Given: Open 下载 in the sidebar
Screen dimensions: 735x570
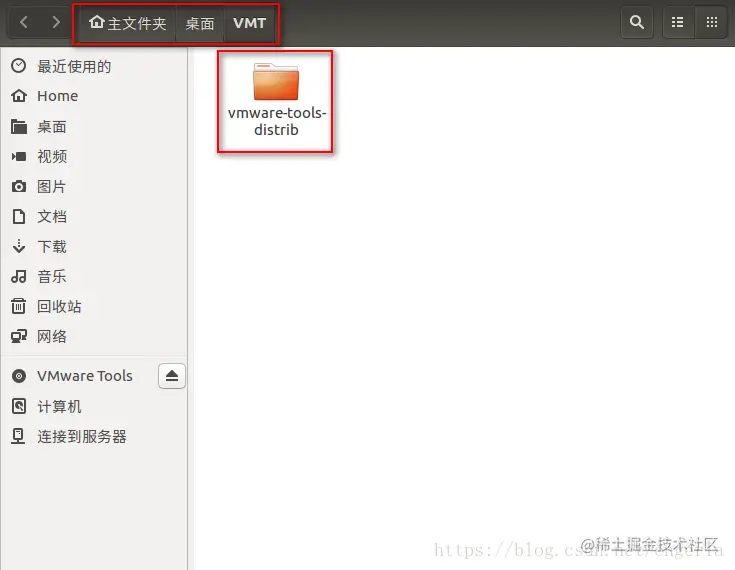Looking at the screenshot, I should [x=94, y=247].
